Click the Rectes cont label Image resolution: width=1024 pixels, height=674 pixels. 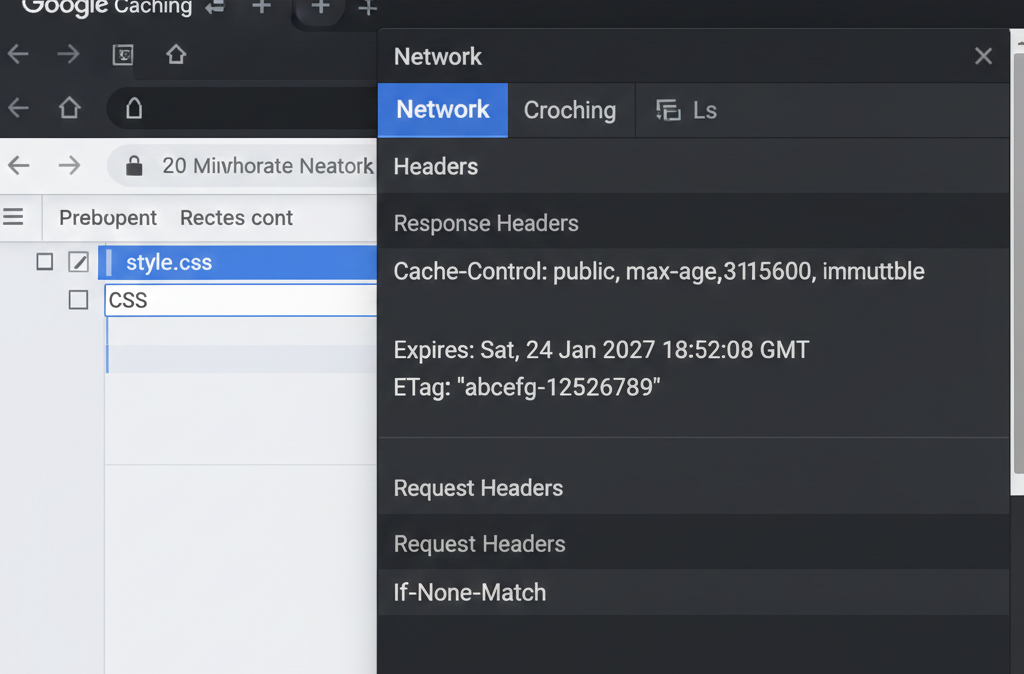pyautogui.click(x=236, y=217)
